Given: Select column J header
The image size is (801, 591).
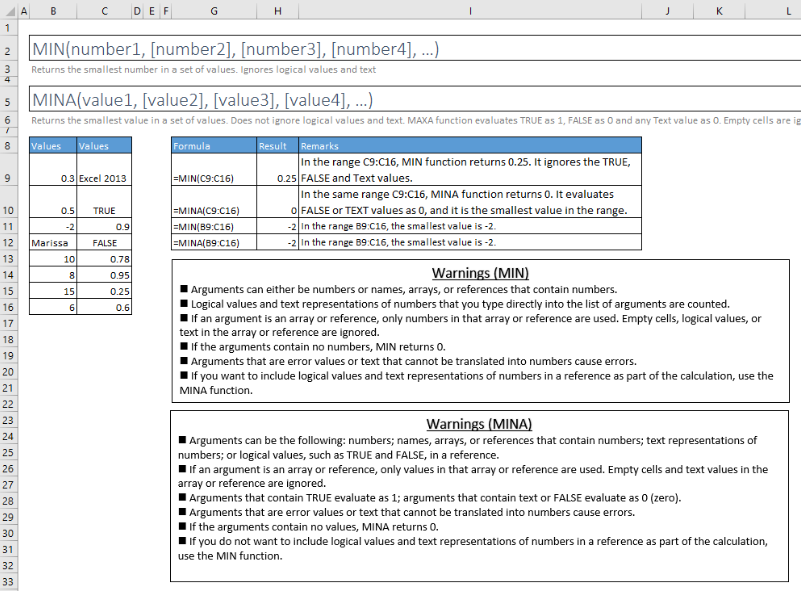Looking at the screenshot, I should (x=667, y=11).
